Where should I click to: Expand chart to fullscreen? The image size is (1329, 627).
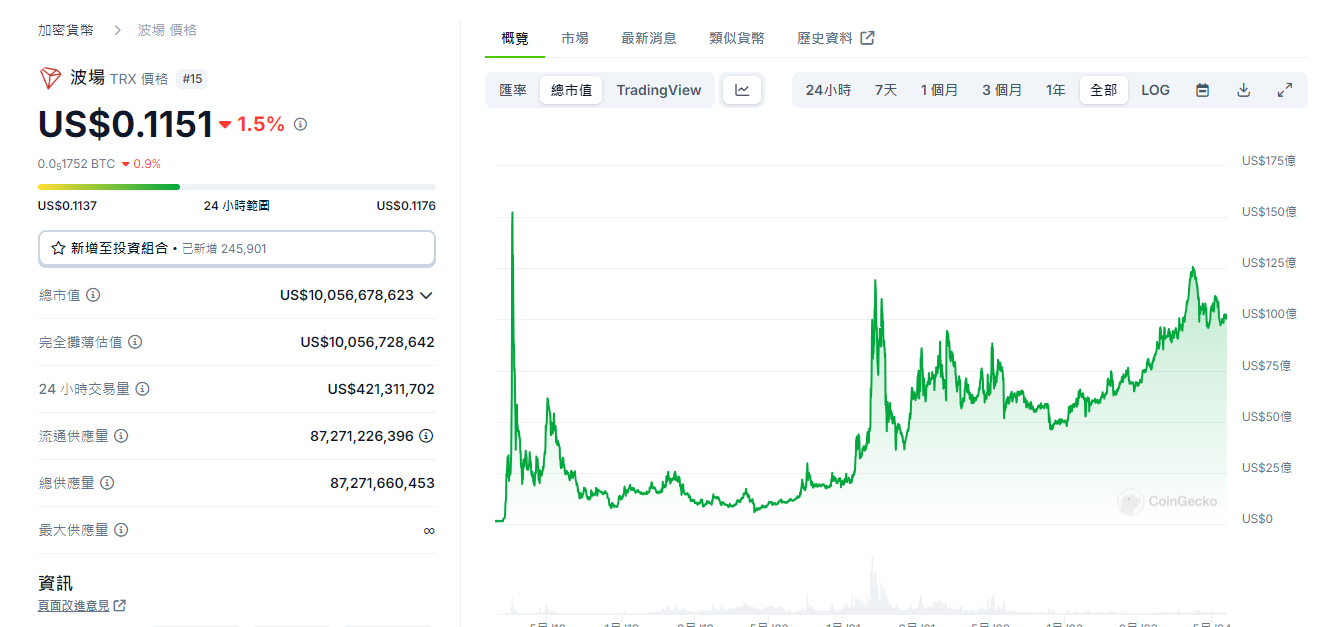pos(1285,90)
